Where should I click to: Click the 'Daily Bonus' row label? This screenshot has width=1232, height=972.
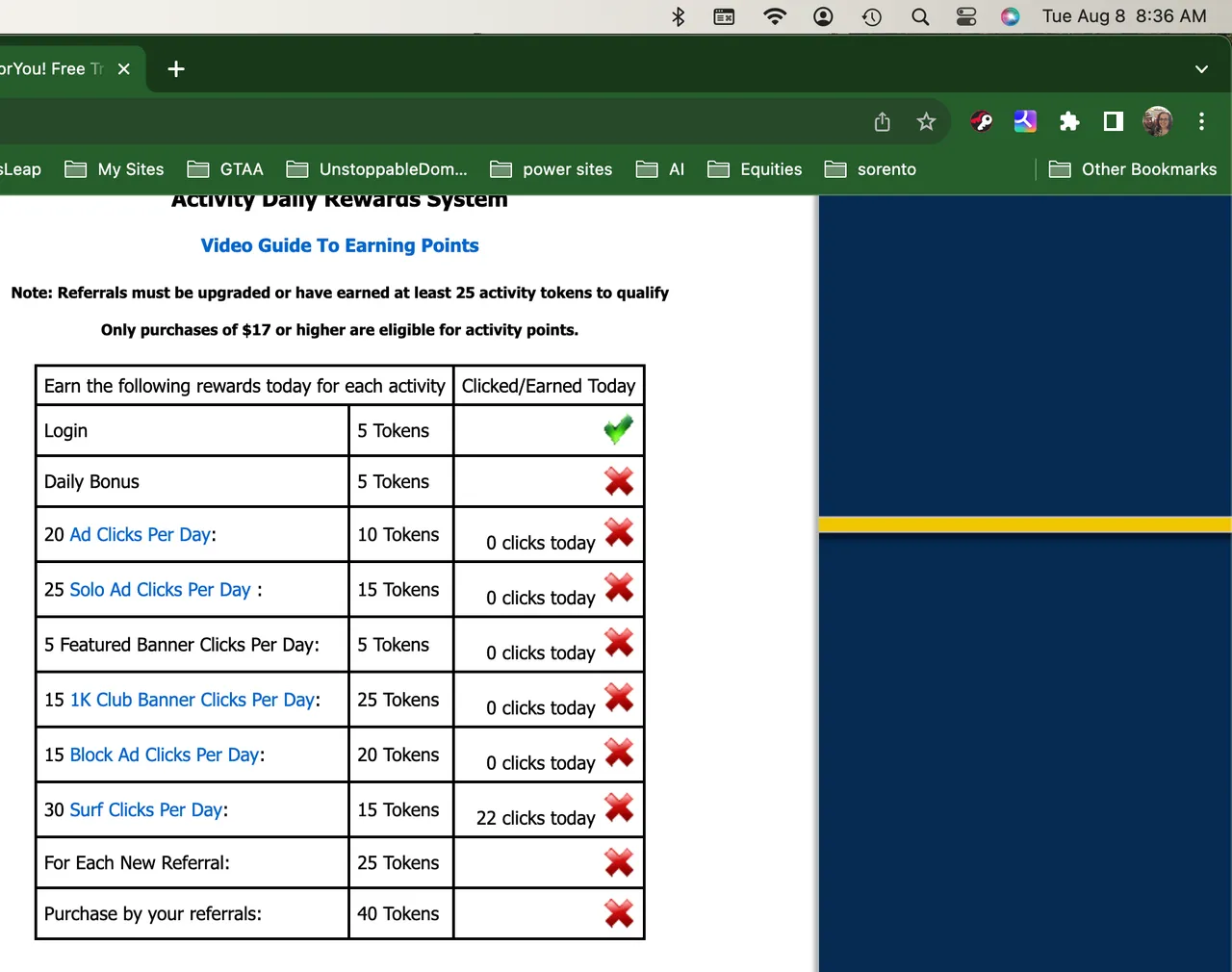[x=91, y=481]
